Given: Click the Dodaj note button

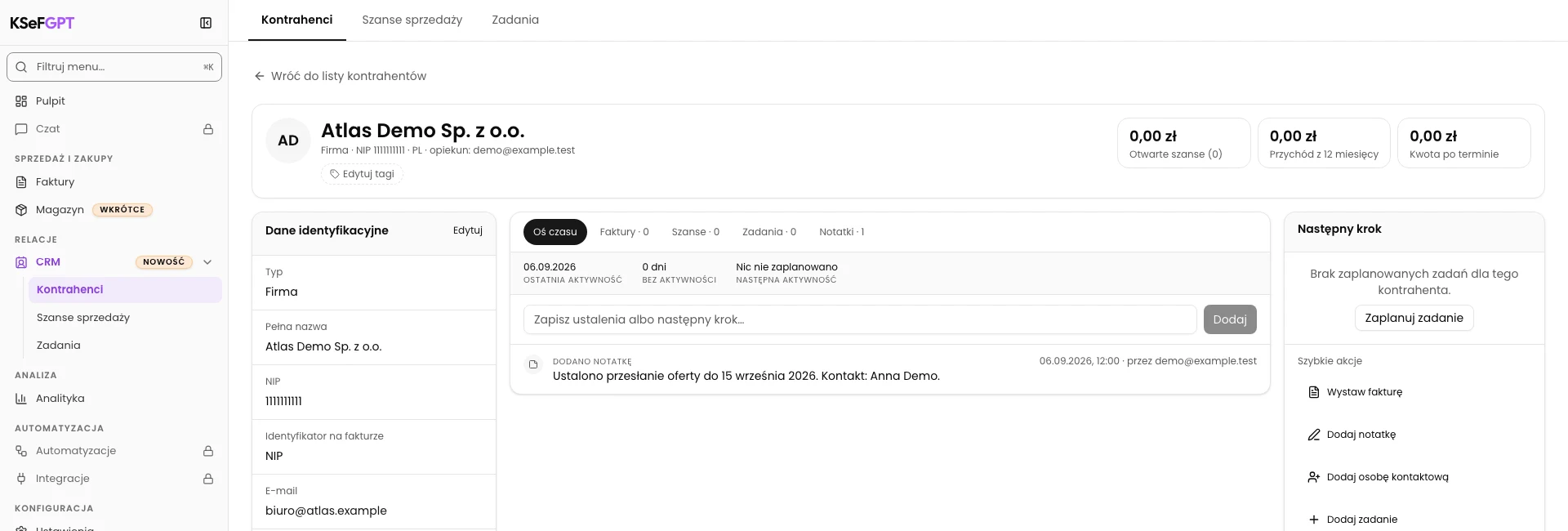Looking at the screenshot, I should click(1230, 319).
